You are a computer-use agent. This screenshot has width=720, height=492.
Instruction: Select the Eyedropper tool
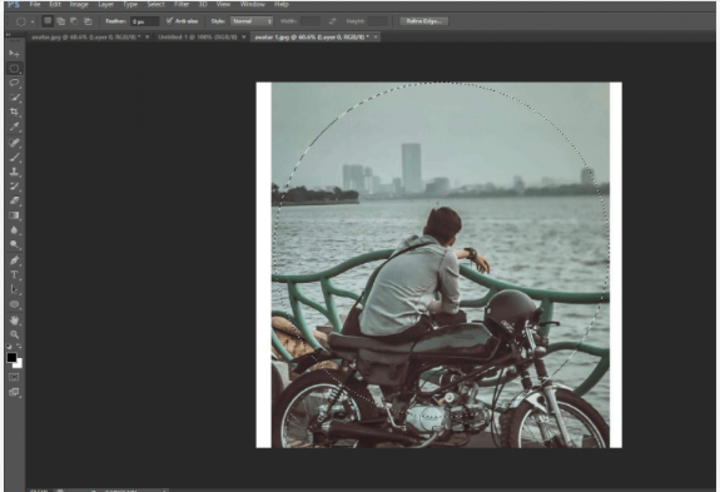click(x=14, y=127)
